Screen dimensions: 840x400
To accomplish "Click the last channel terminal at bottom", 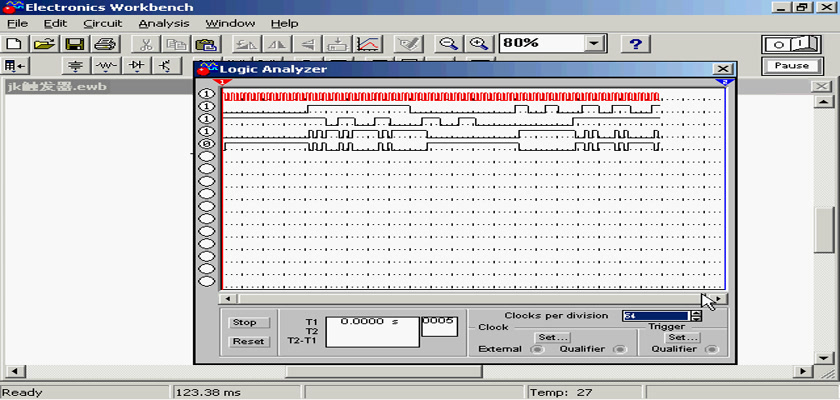I will pyautogui.click(x=207, y=281).
